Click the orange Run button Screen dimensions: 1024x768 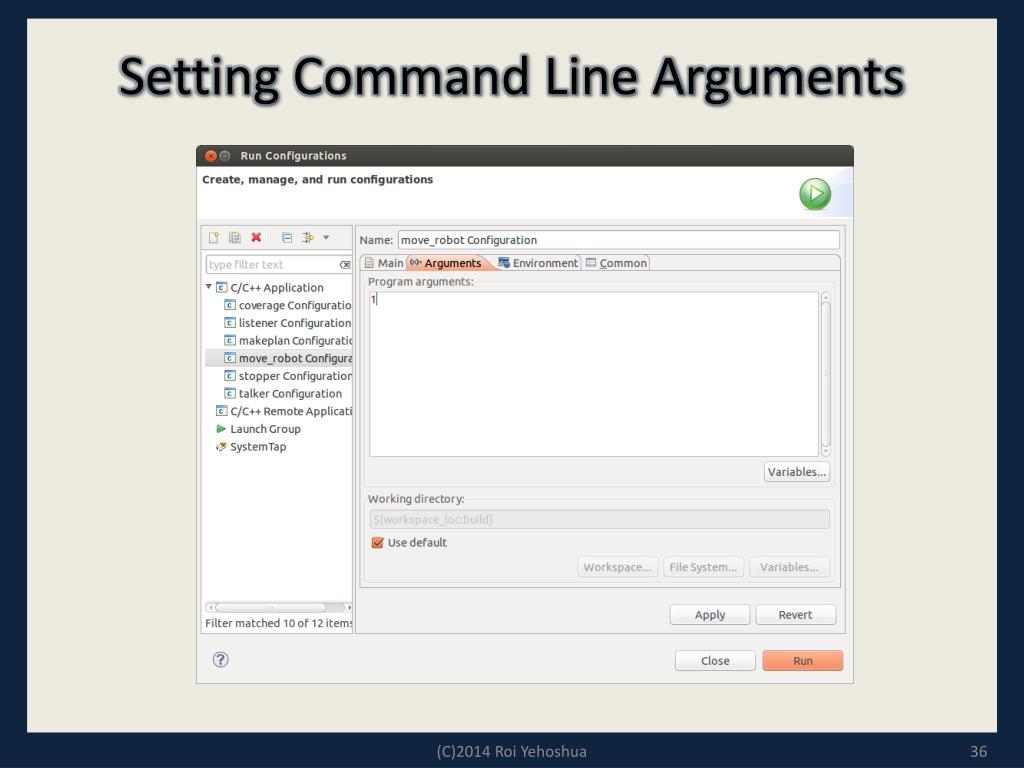(803, 660)
